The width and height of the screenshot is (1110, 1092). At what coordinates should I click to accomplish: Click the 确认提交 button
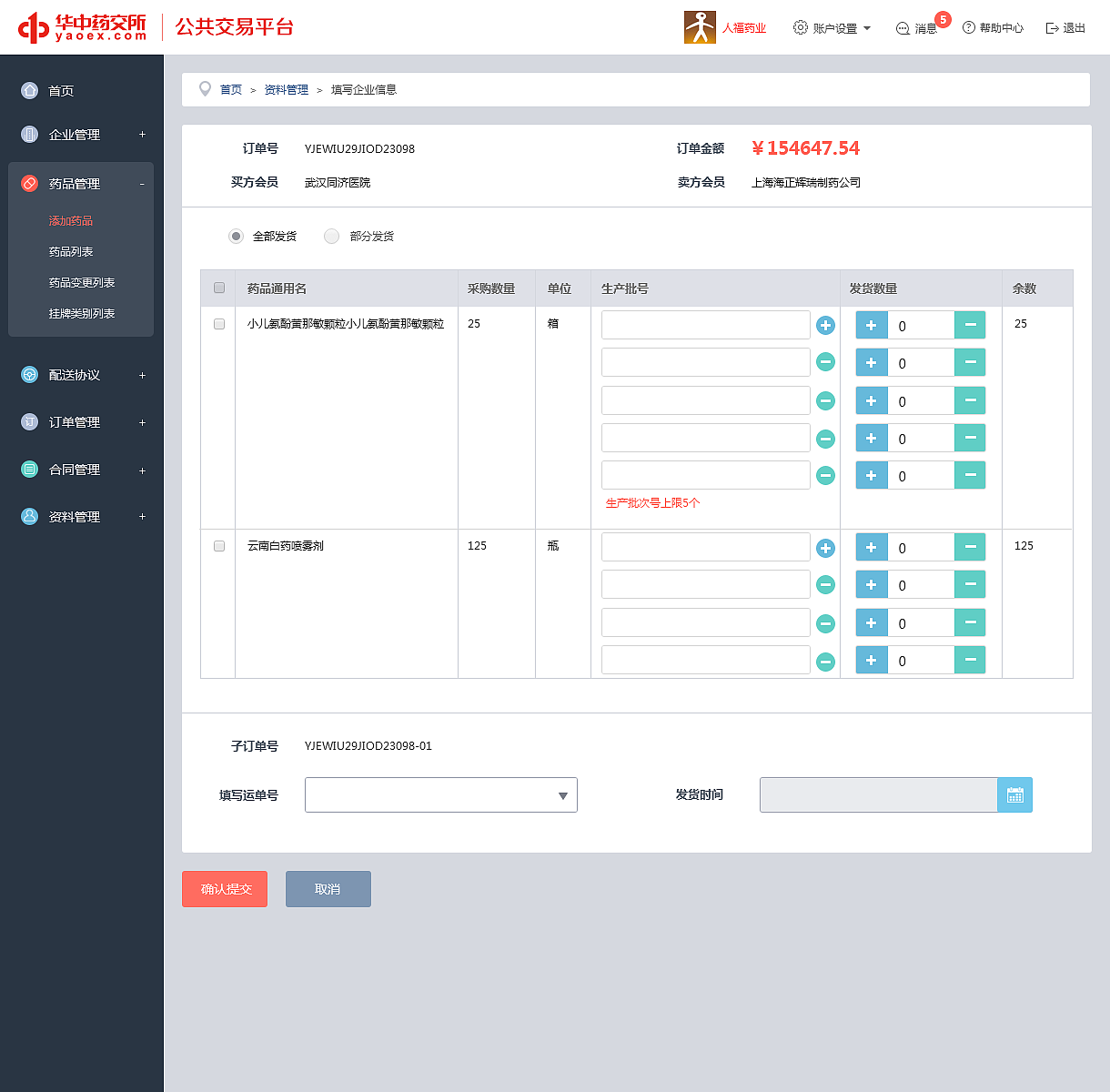click(225, 889)
